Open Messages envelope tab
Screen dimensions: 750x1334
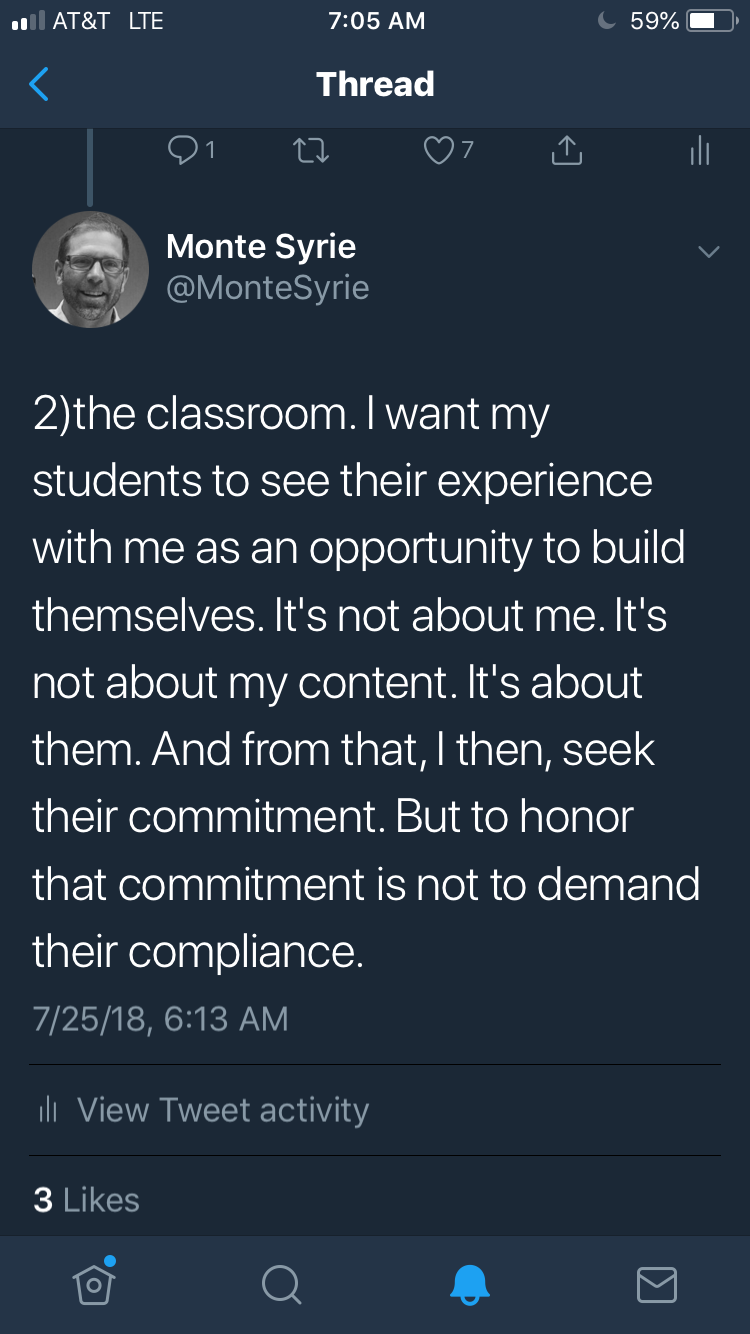pos(657,1284)
